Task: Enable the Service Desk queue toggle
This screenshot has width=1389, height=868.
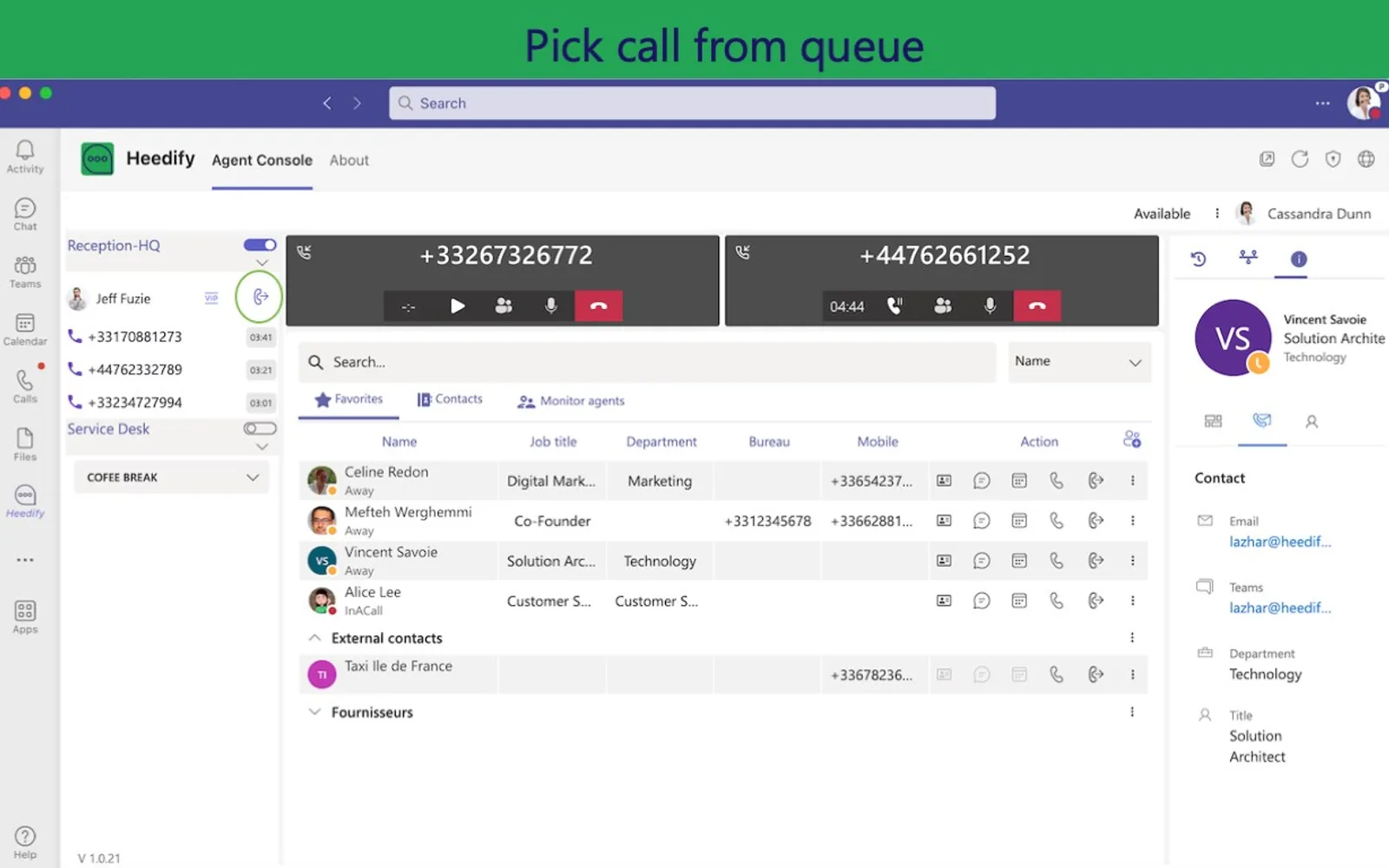Action: point(260,429)
